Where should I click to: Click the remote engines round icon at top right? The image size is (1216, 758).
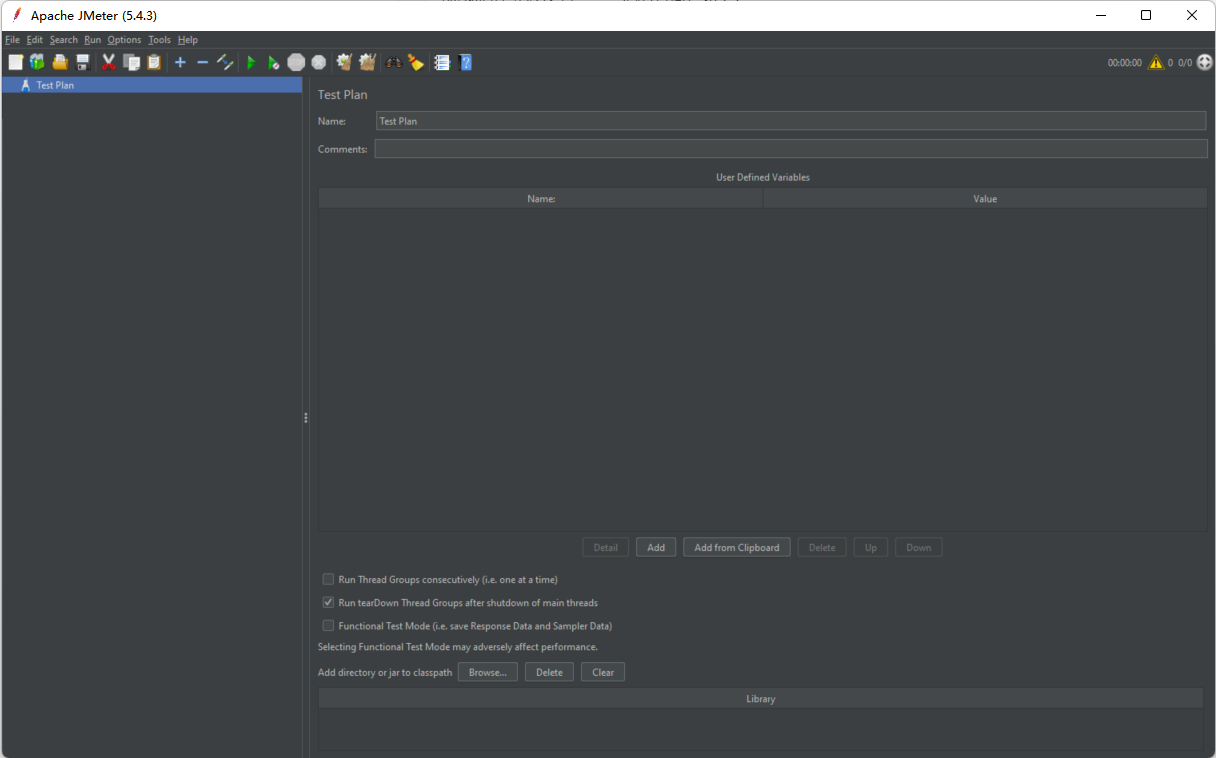tap(1205, 62)
